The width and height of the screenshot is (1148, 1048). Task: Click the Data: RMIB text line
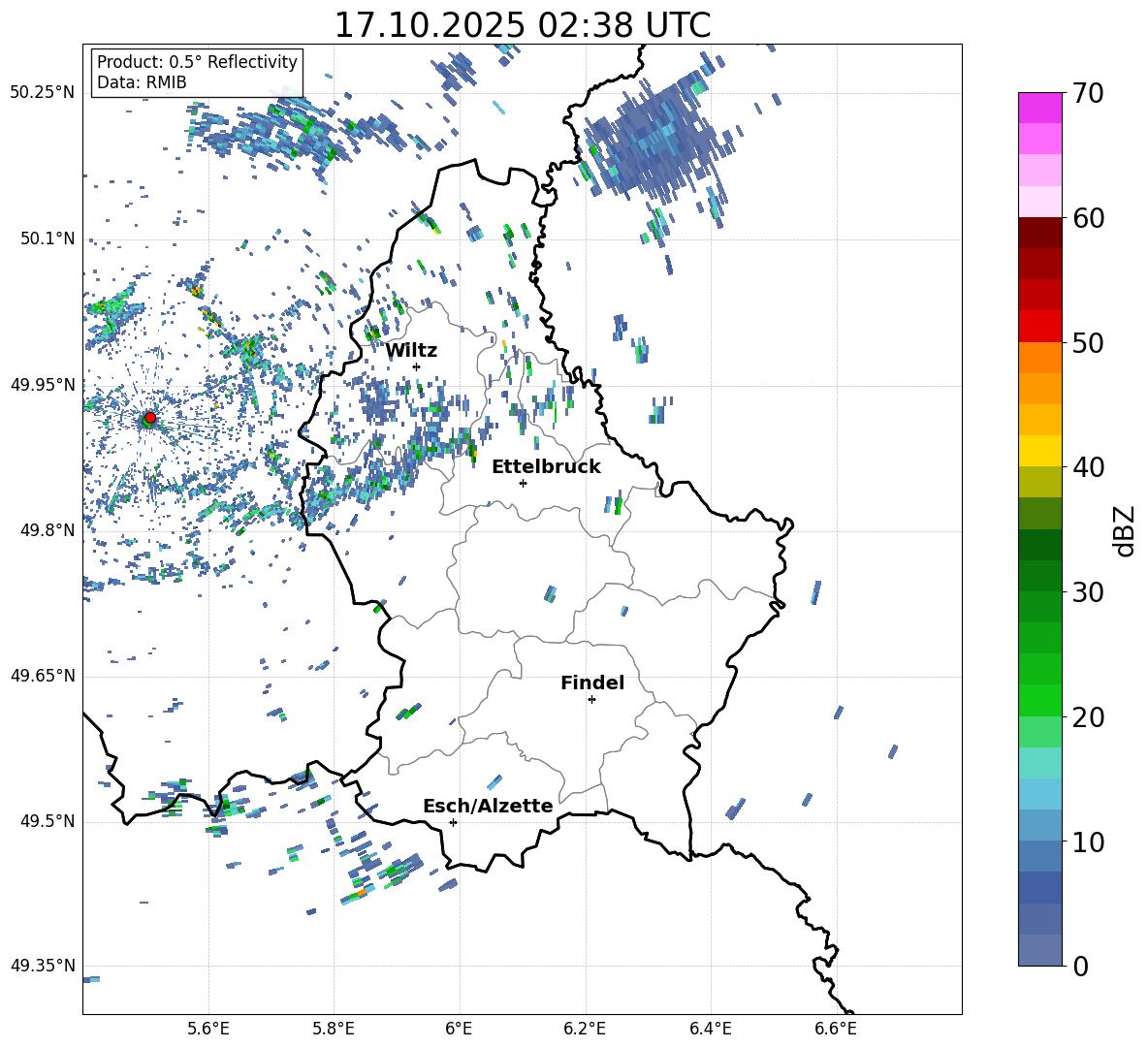[142, 82]
